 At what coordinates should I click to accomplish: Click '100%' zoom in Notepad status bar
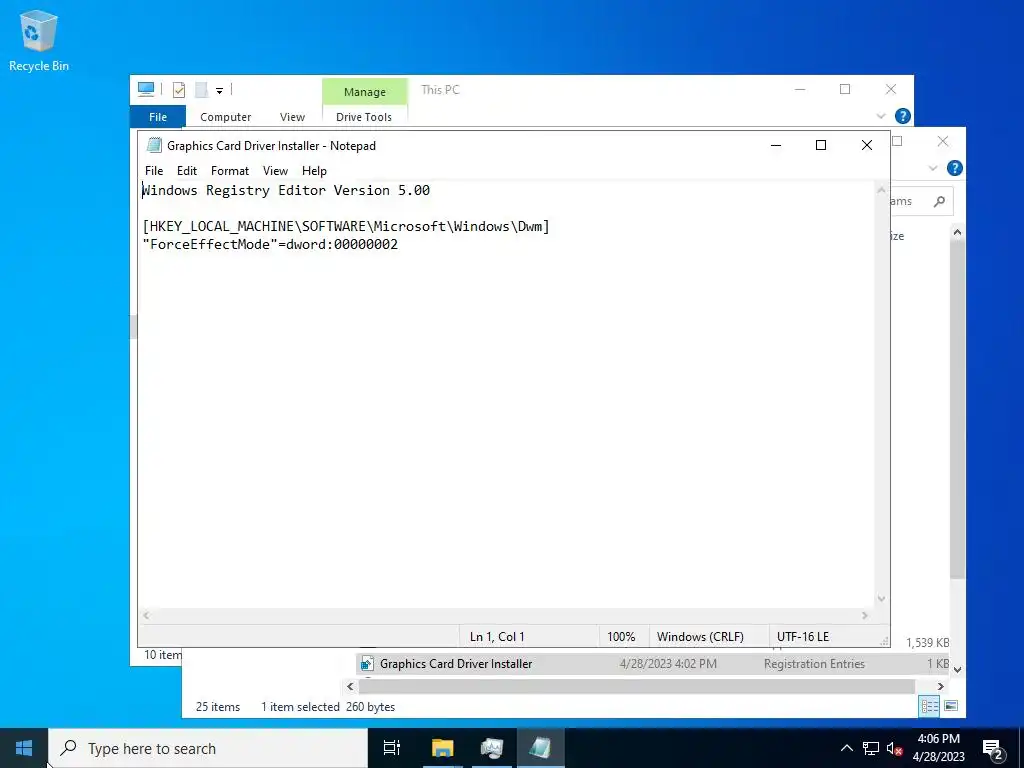[621, 637]
